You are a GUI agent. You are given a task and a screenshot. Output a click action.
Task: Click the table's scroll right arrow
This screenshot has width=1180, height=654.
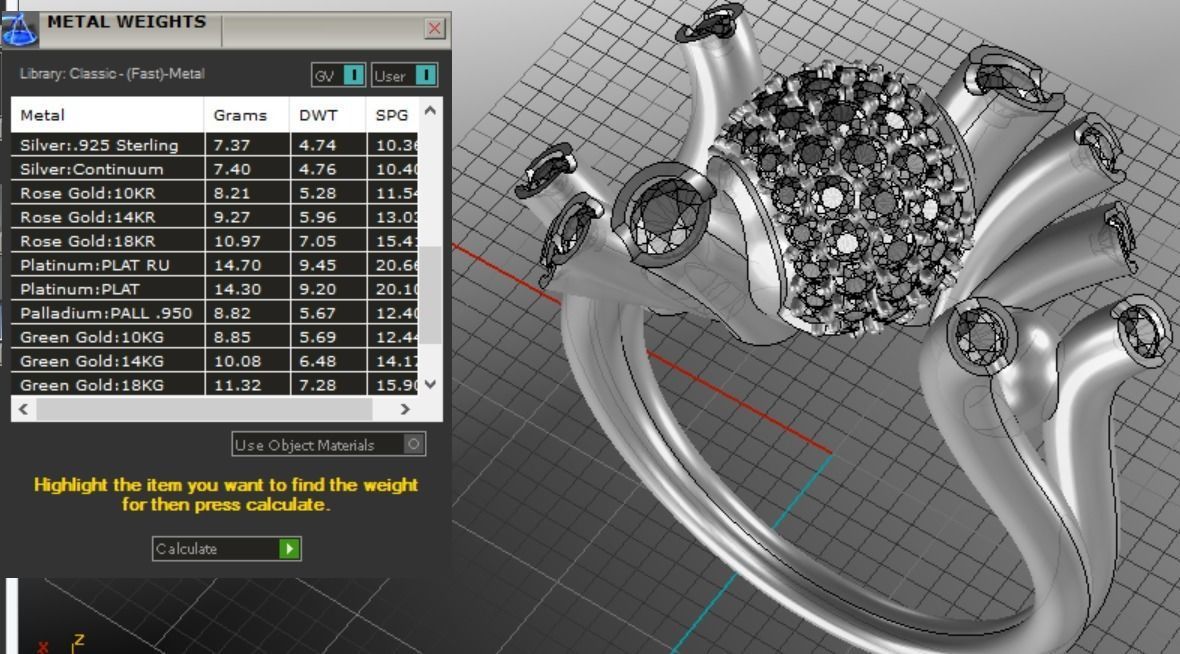(405, 409)
